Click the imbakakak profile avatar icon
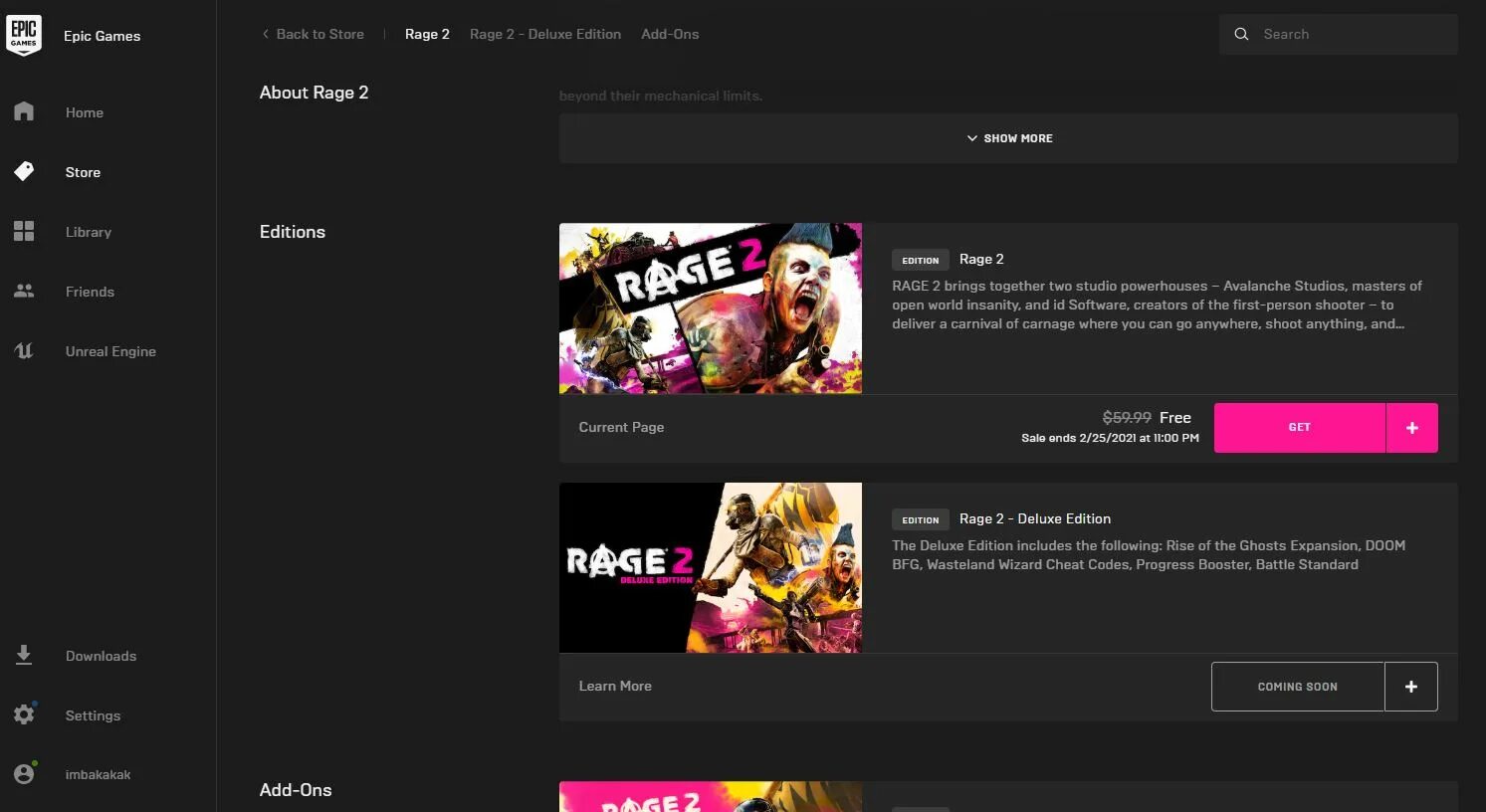Screen dimensions: 1486x812 coord(24,774)
